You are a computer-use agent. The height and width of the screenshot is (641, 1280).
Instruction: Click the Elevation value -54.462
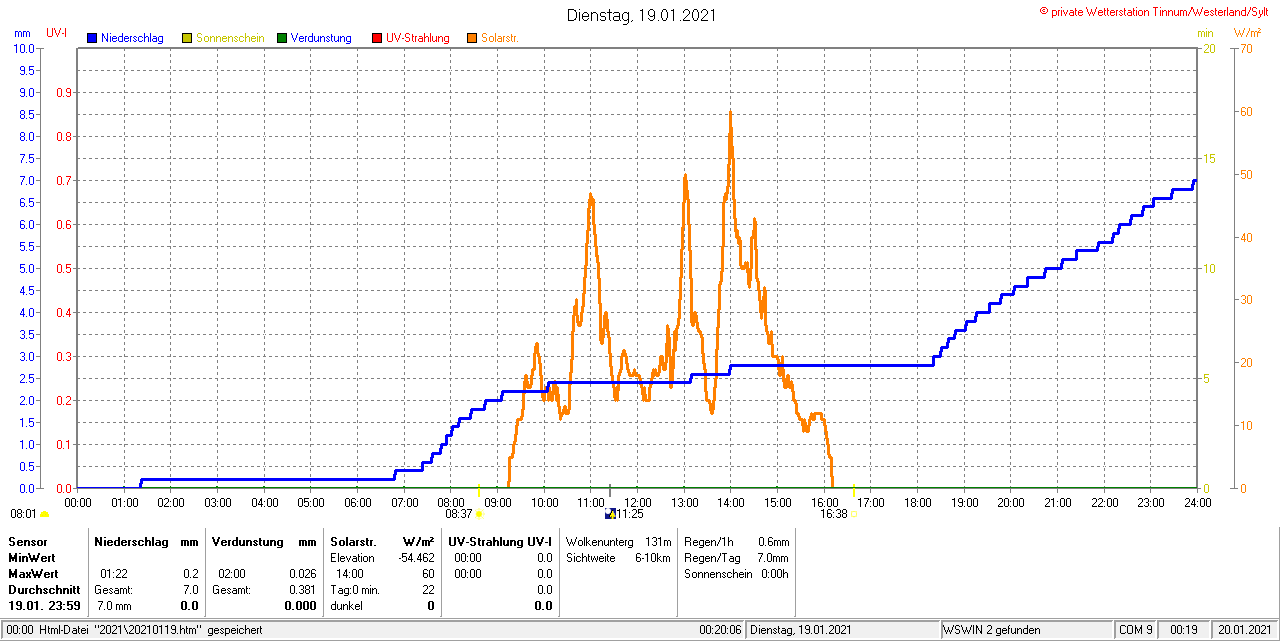415,557
